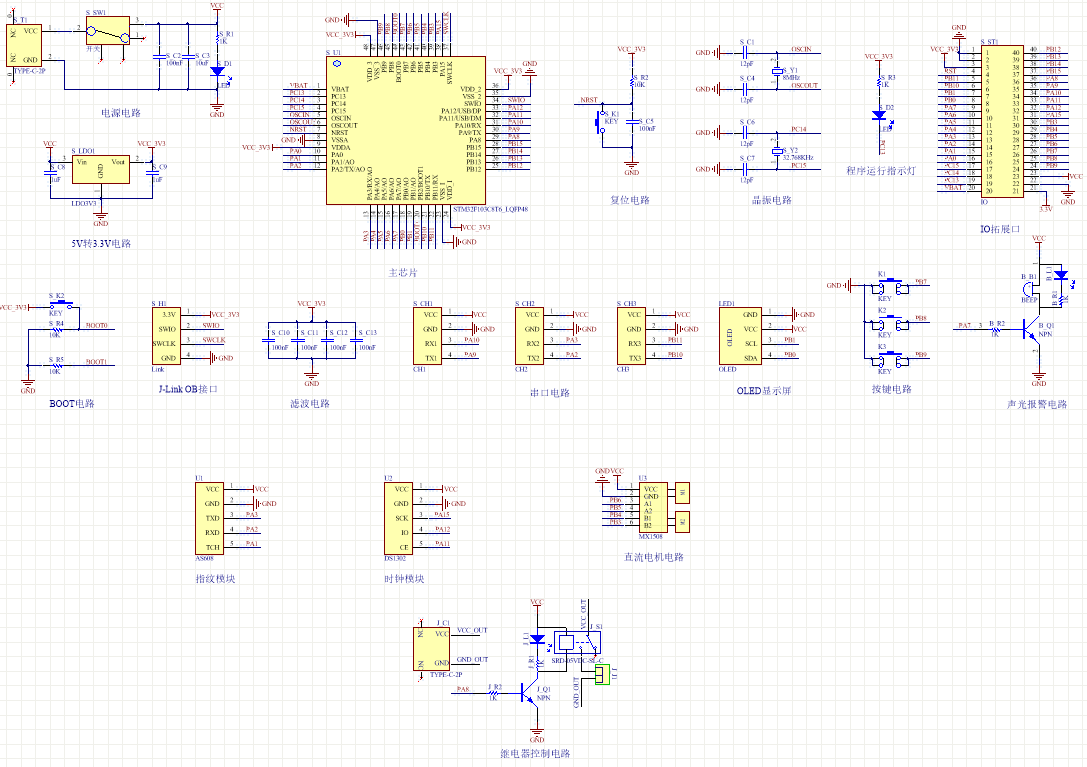Image resolution: width=1087 pixels, height=767 pixels.
Task: Click the K2 key connected to PB8
Action: 889,322
